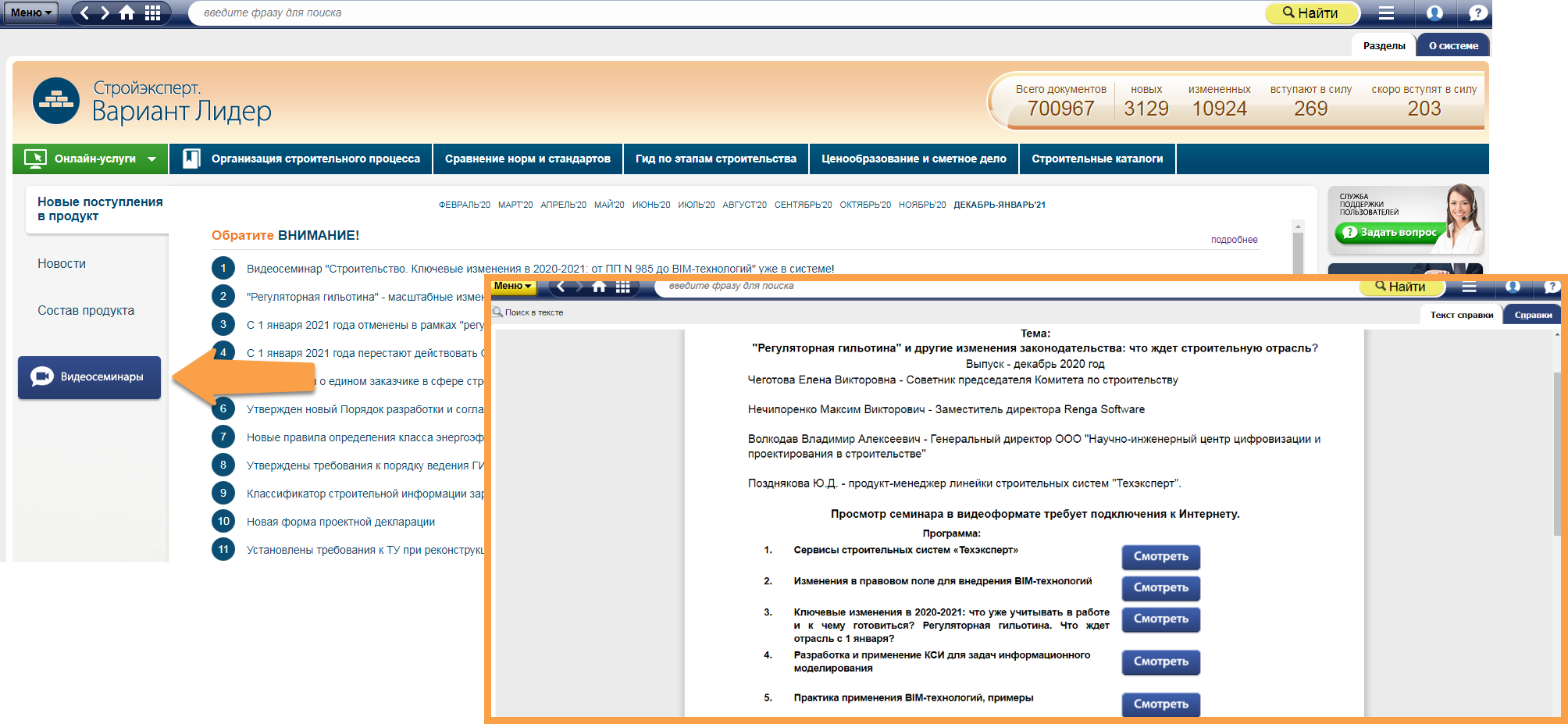
Task: Open the Меню dropdown at top left
Action: [30, 12]
